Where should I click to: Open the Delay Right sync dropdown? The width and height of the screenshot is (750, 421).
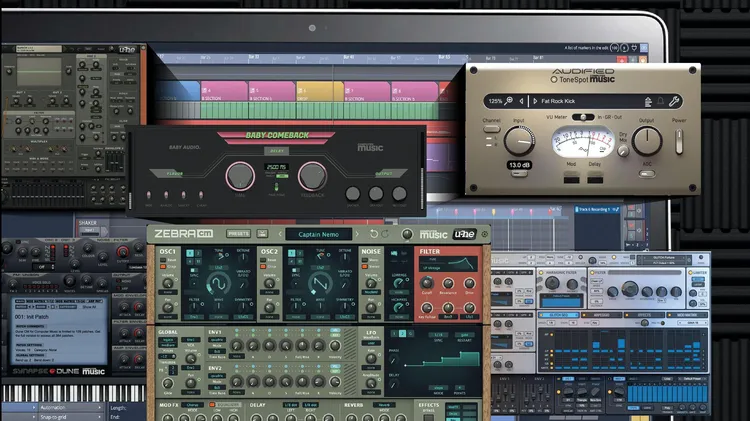tap(311, 405)
